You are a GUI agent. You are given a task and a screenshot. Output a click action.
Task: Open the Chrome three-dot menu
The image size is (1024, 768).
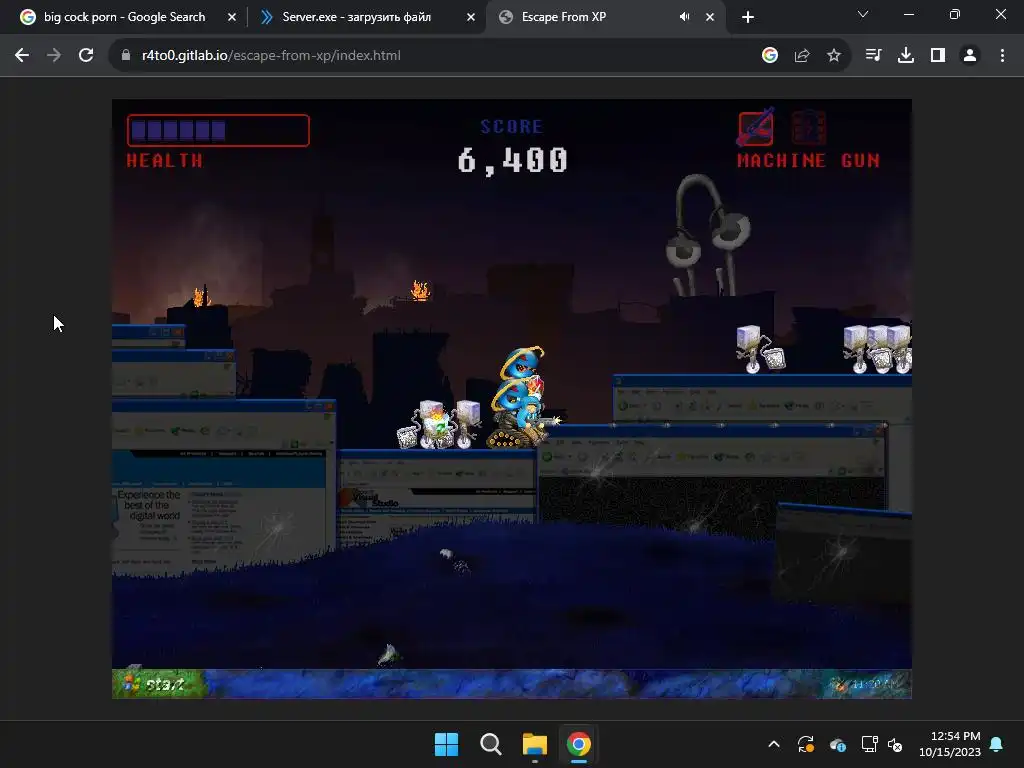click(1002, 56)
